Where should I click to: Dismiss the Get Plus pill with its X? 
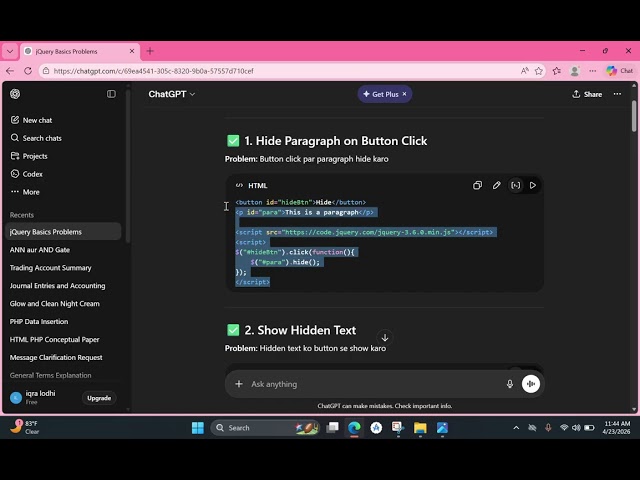click(404, 94)
